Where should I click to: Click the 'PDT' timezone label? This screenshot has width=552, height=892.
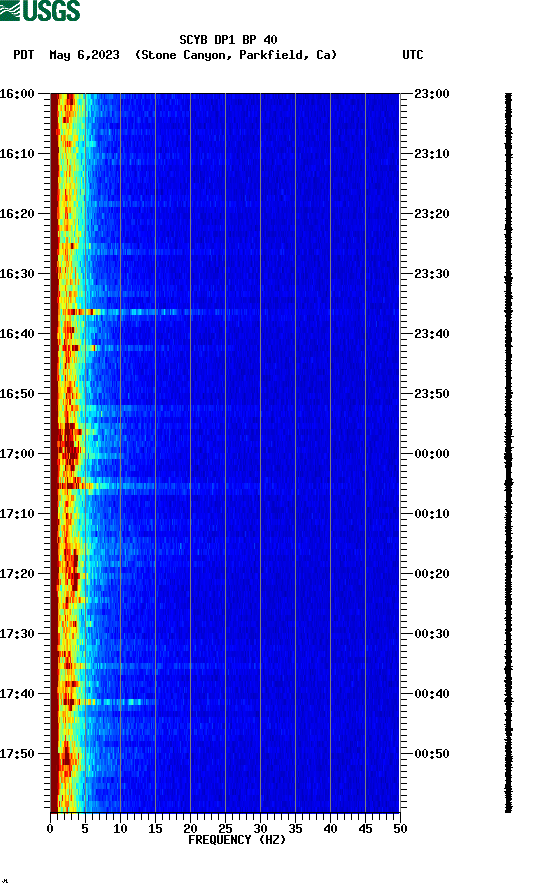point(24,55)
